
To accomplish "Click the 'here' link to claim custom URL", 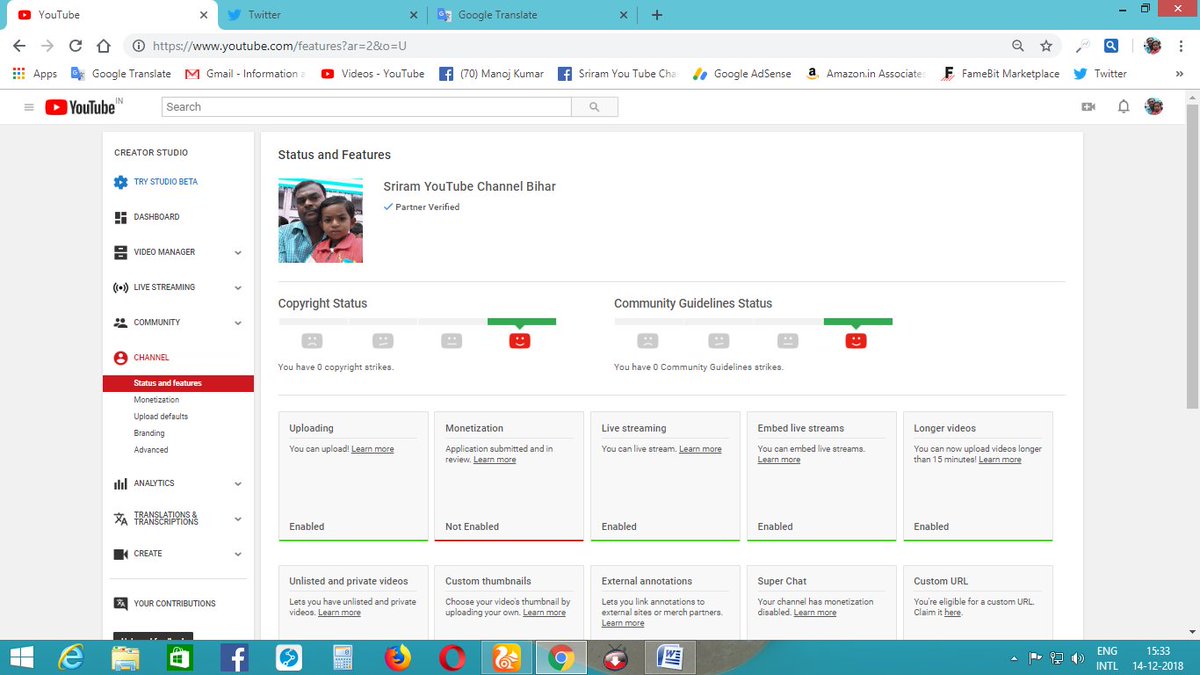I will pyautogui.click(x=953, y=613).
